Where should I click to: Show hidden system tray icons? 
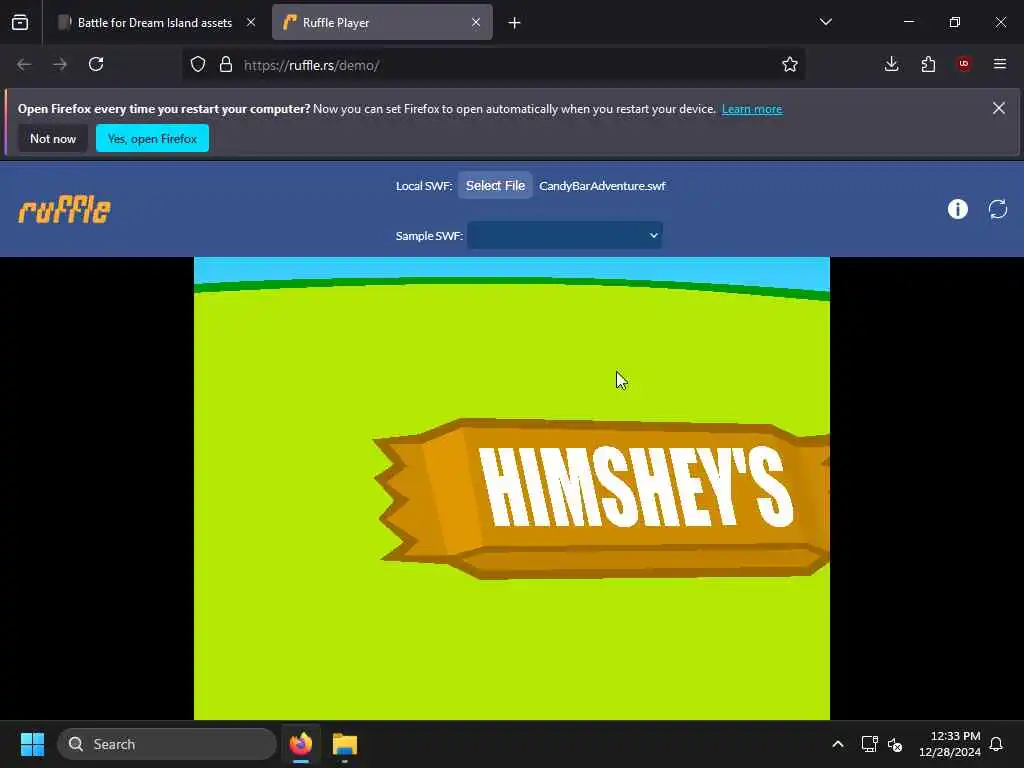pyautogui.click(x=838, y=744)
